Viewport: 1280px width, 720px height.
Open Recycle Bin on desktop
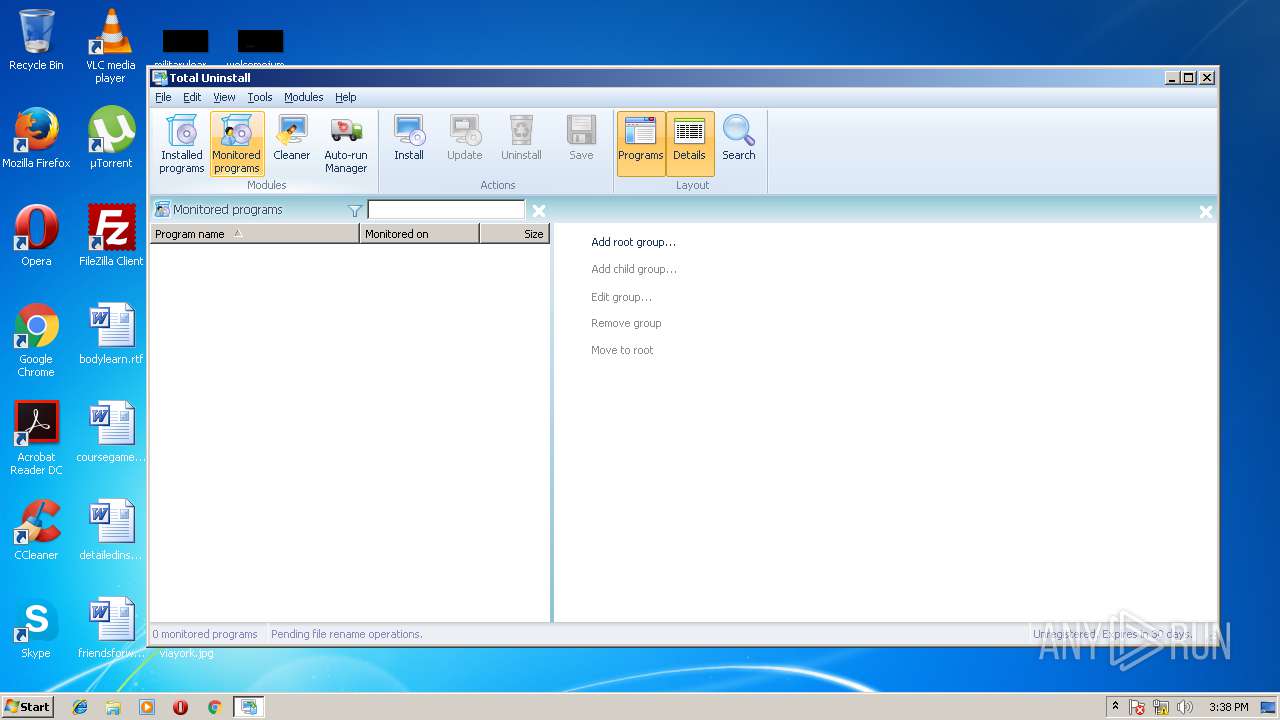click(x=36, y=40)
